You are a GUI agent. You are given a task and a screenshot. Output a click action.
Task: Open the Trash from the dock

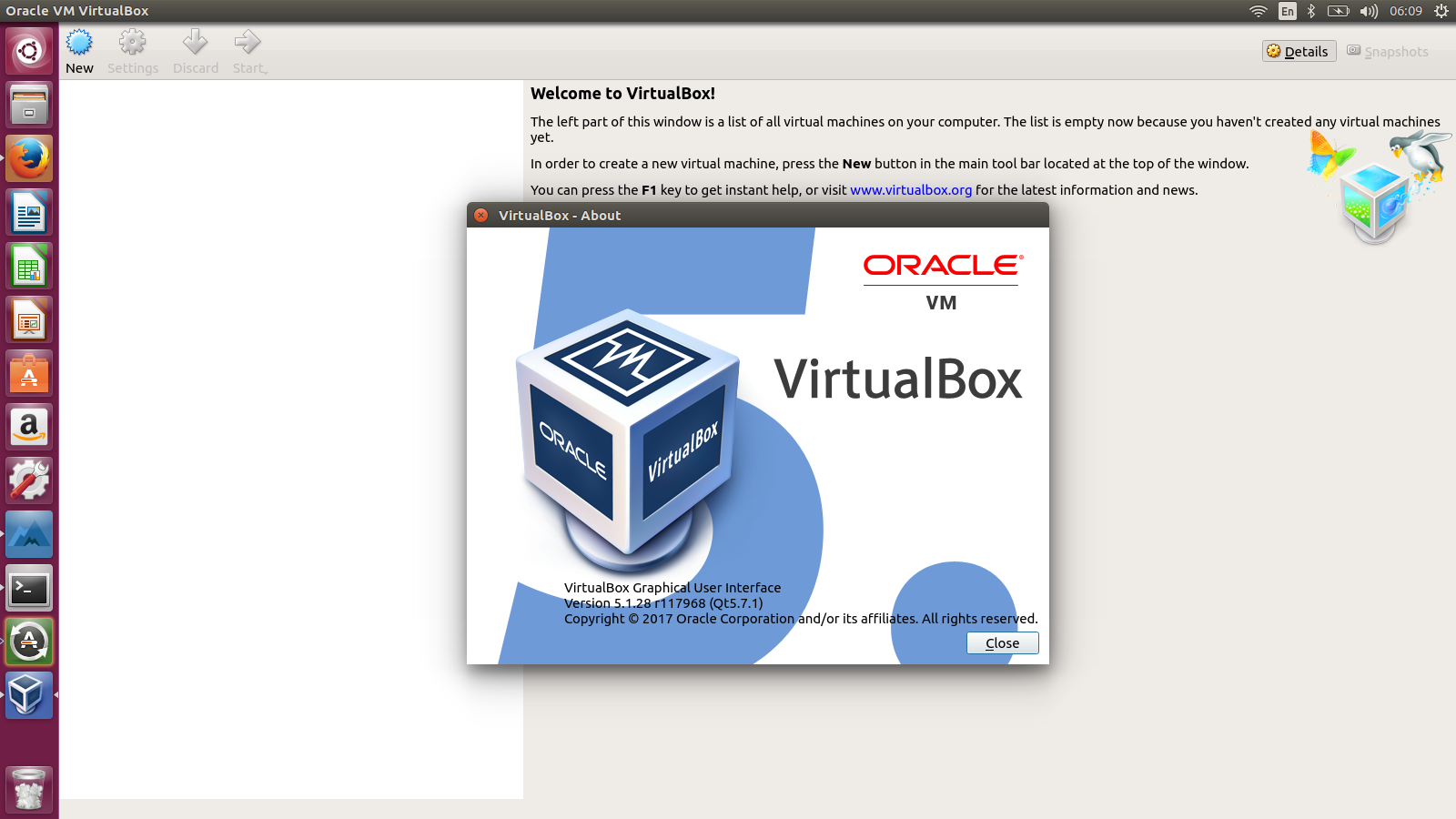coord(29,789)
